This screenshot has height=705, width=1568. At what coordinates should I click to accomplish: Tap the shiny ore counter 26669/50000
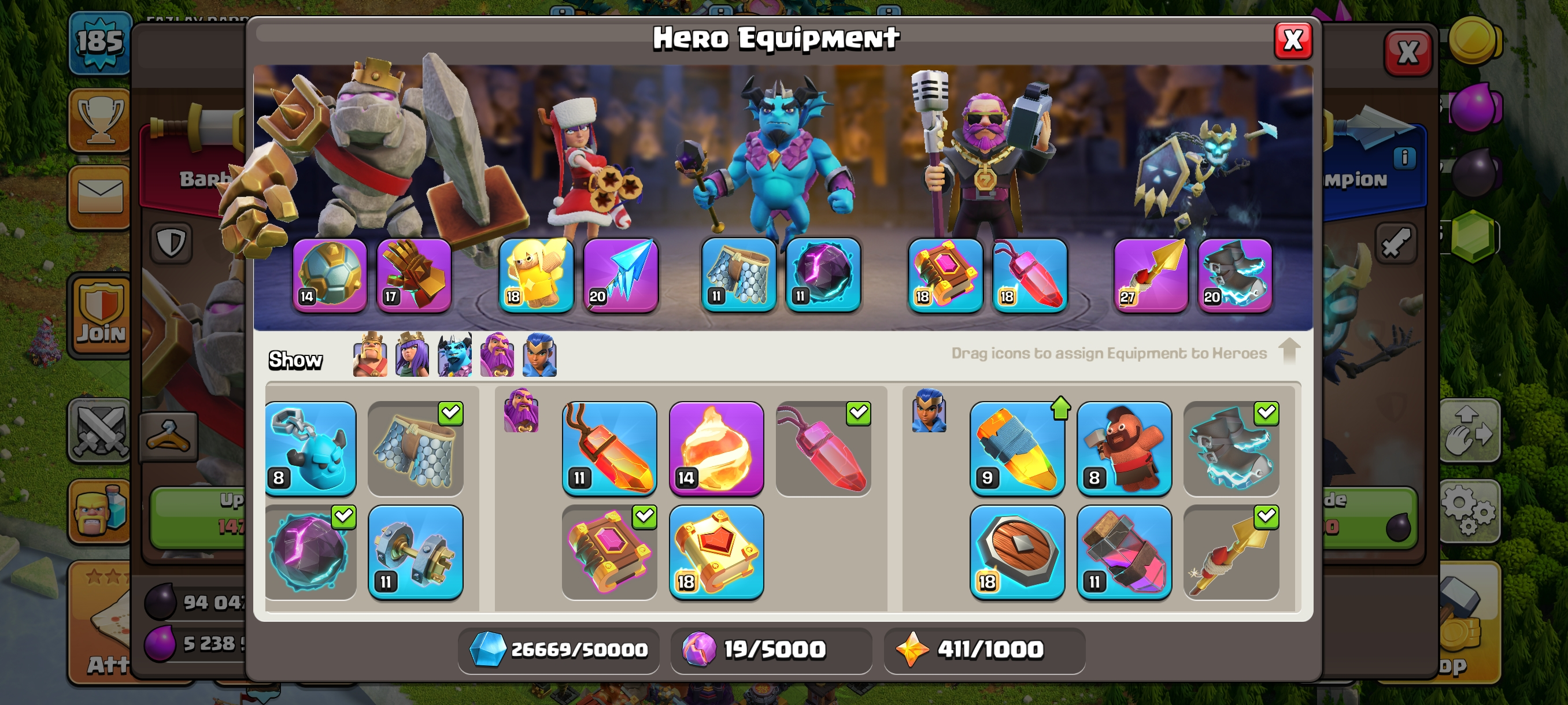558,650
